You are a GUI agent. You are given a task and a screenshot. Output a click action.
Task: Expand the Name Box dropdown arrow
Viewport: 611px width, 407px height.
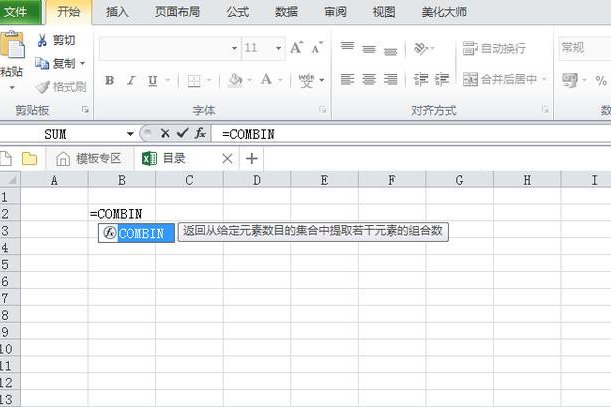tap(130, 134)
